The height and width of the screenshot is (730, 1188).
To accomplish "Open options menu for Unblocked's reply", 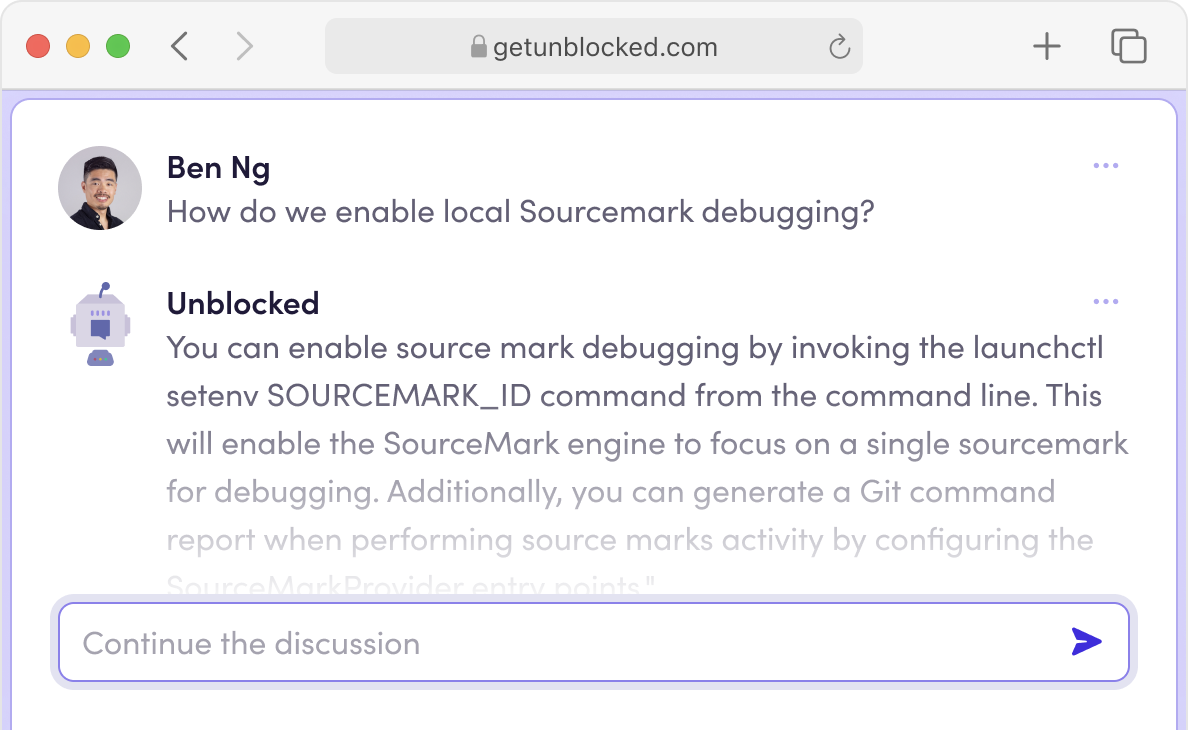I will coord(1105,302).
